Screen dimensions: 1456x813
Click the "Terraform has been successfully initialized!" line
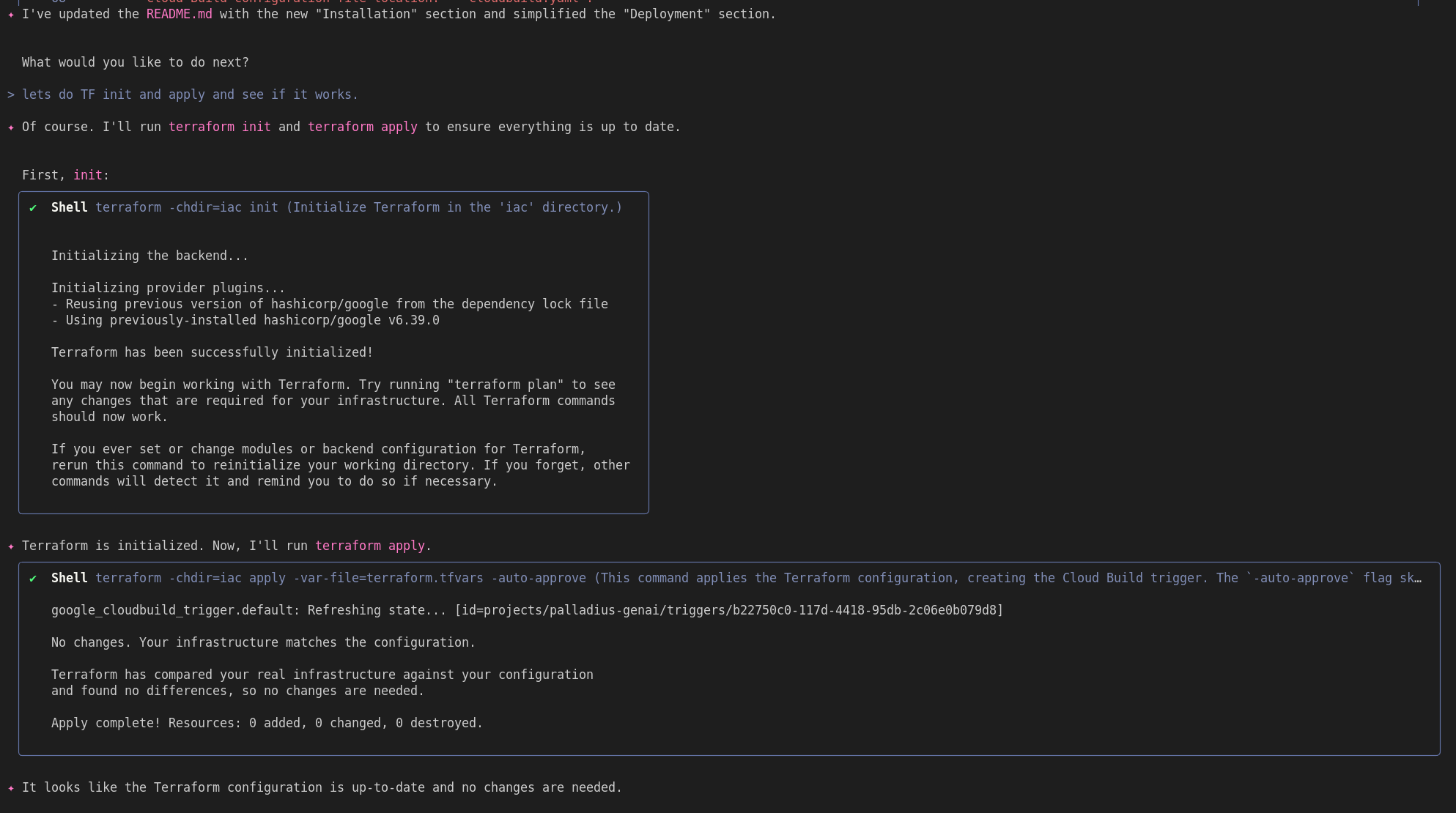click(212, 352)
